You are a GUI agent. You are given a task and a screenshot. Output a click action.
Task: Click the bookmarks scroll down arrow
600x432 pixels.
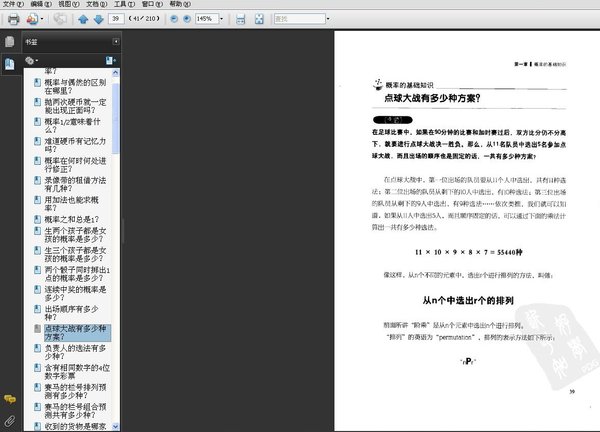click(x=116, y=426)
